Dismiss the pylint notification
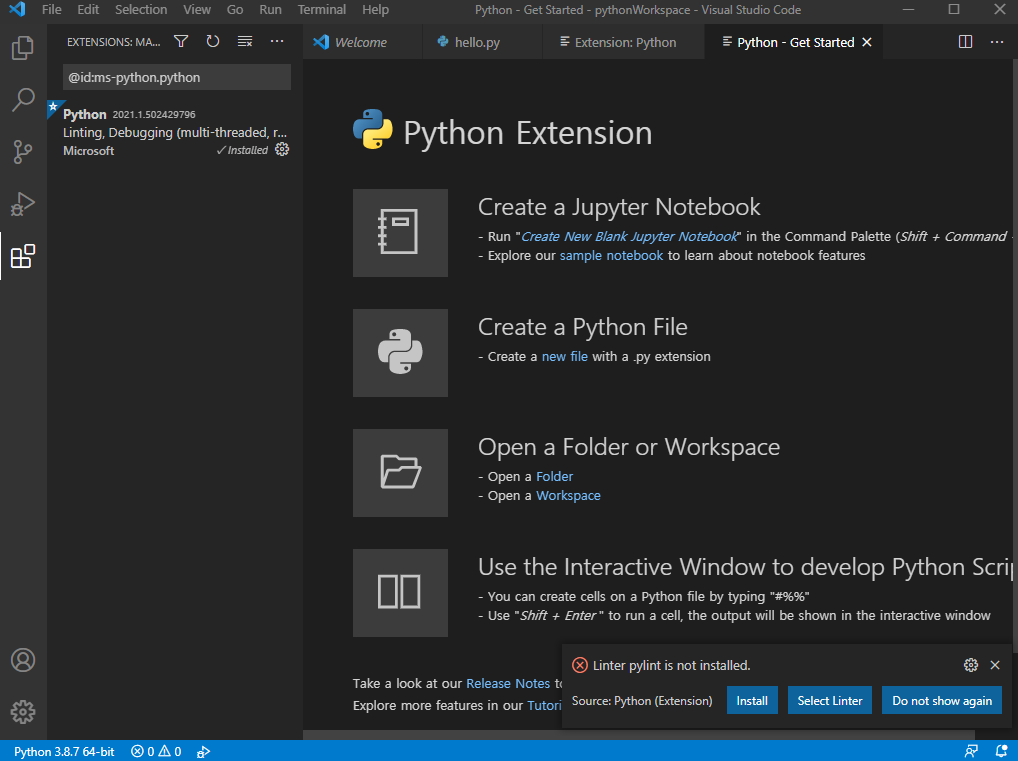 [995, 665]
